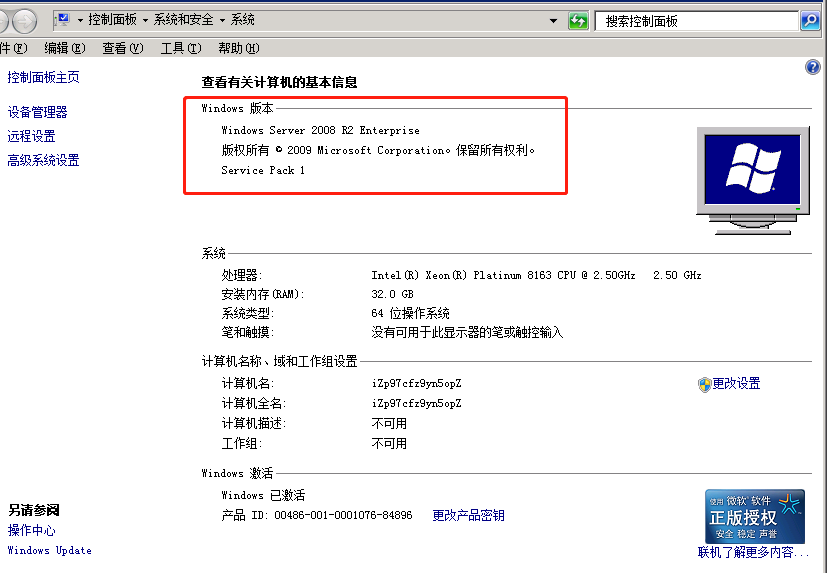Click the 查看有关计算机的基本信息 heading
The width and height of the screenshot is (827, 573).
point(280,82)
